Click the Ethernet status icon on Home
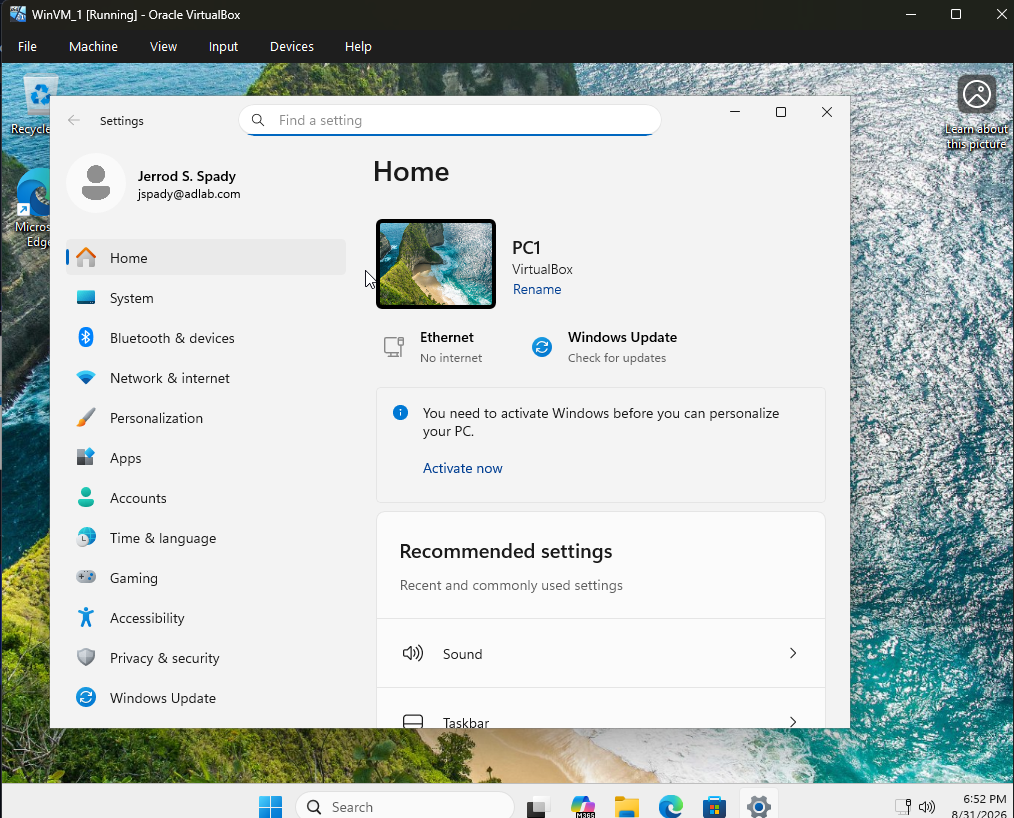The height and width of the screenshot is (818, 1014). click(x=394, y=347)
